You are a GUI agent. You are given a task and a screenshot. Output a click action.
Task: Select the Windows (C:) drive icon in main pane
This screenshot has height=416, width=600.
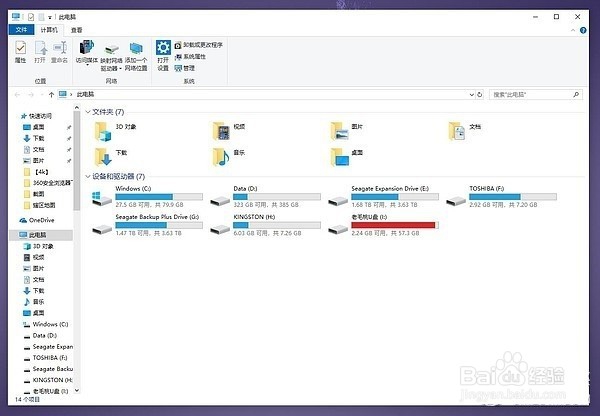[102, 198]
